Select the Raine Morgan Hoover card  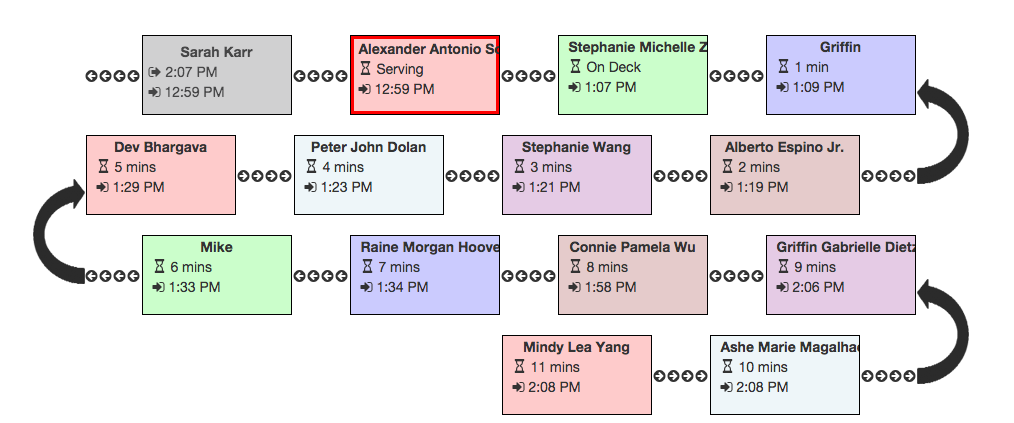pos(425,275)
